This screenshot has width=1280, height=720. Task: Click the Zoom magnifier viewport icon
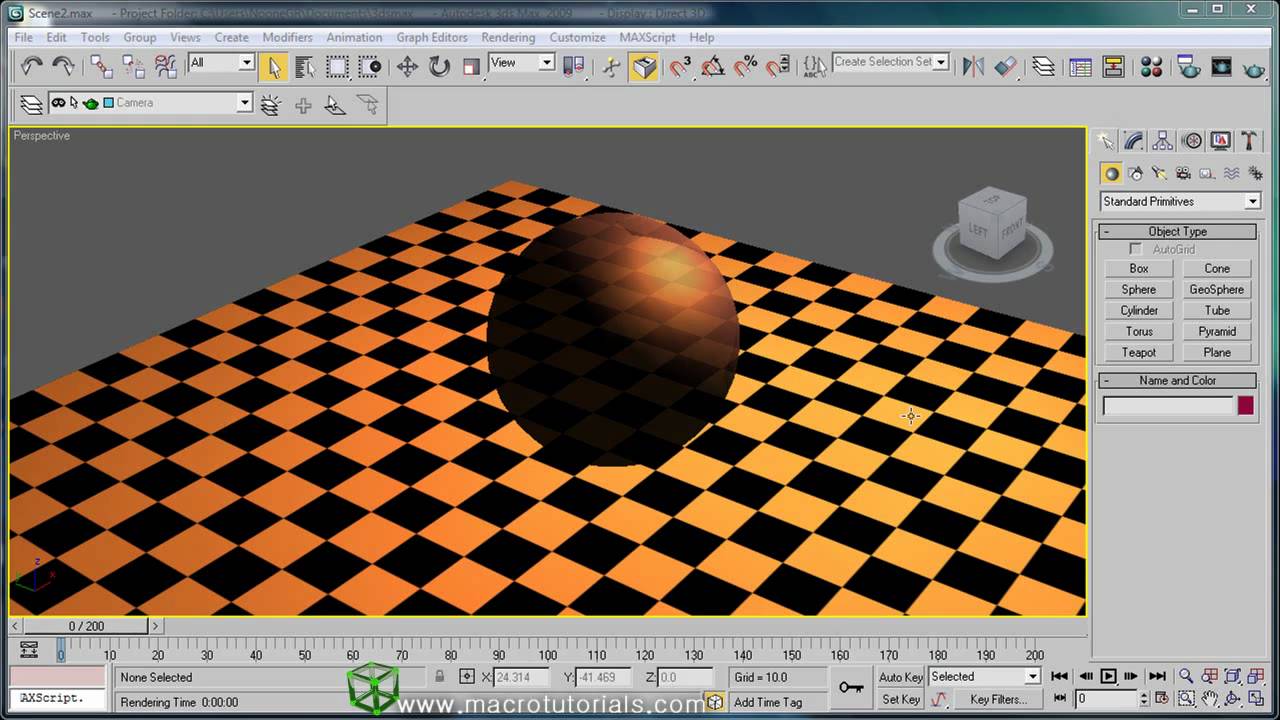pyautogui.click(x=1186, y=677)
